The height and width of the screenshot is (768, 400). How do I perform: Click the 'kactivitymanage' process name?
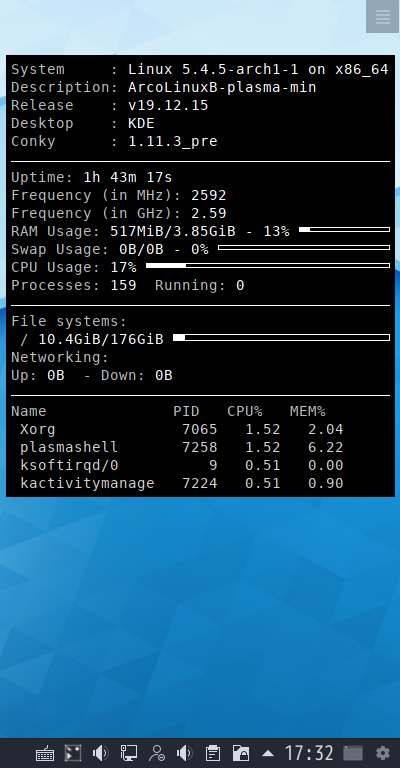[87, 483]
